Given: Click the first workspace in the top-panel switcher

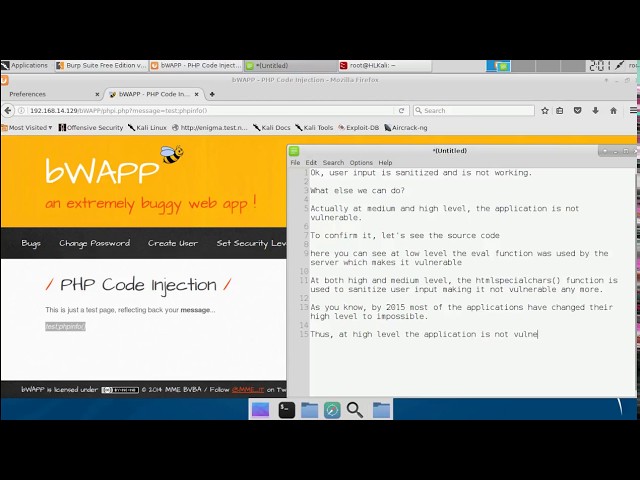Looking at the screenshot, I should (x=498, y=66).
